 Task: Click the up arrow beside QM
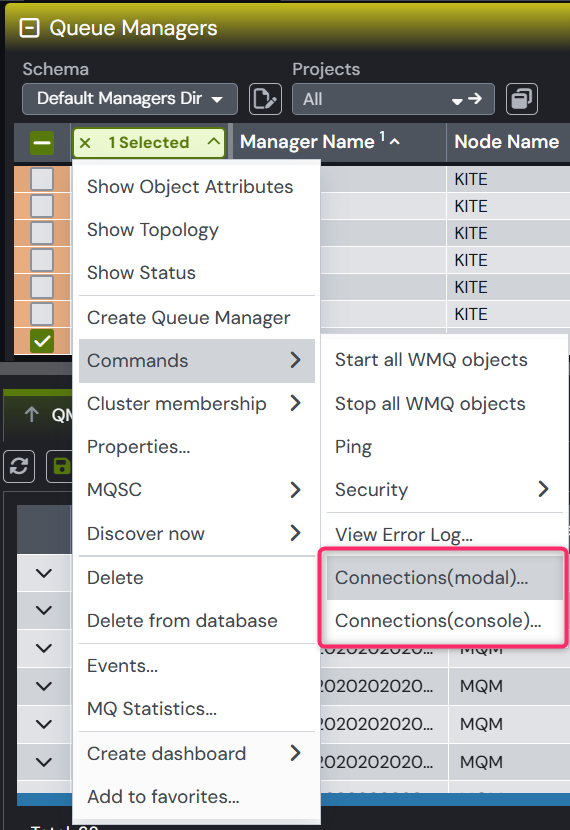coord(32,414)
